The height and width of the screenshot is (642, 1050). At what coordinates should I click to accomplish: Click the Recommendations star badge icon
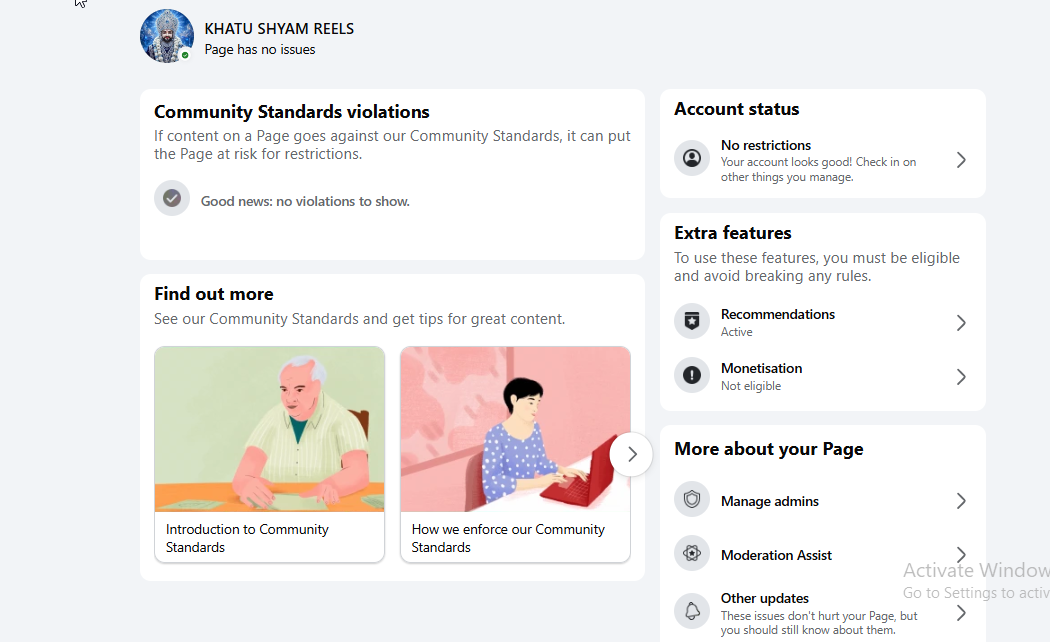(692, 321)
